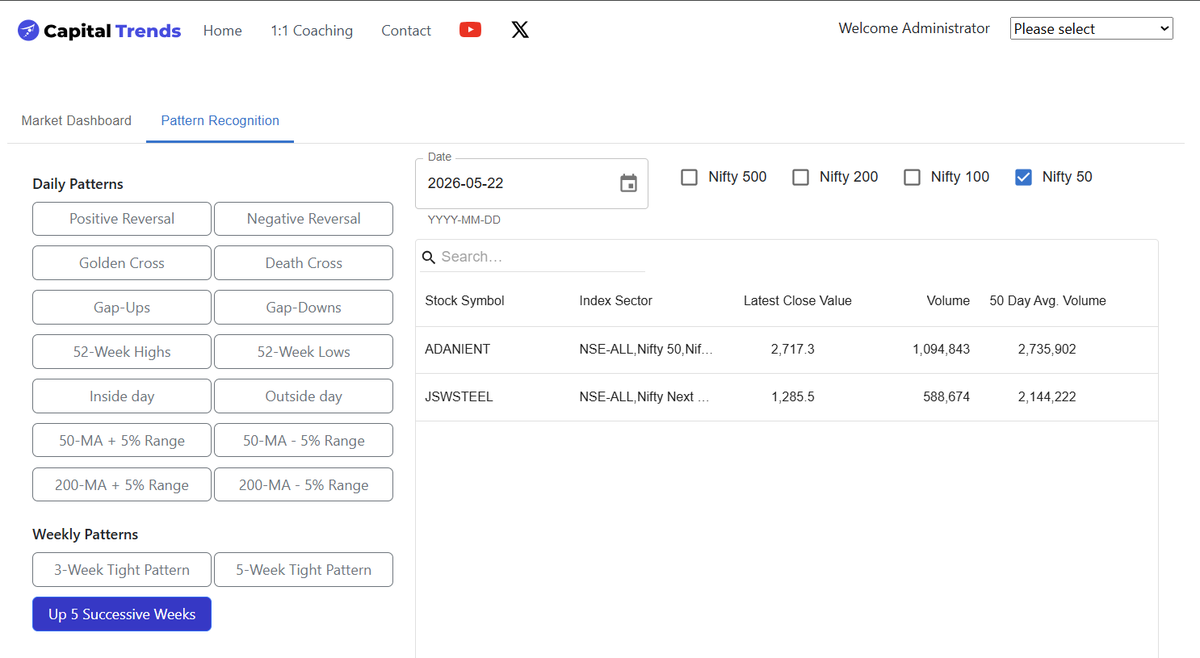Click the Up 5 Successive Weeks button
The image size is (1200, 658).
[x=122, y=614]
